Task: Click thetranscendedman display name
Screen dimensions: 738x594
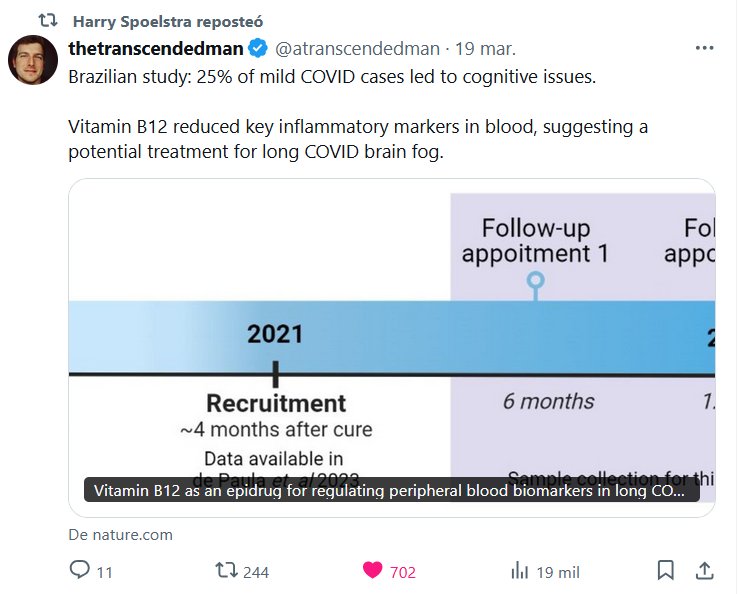Action: (x=155, y=48)
